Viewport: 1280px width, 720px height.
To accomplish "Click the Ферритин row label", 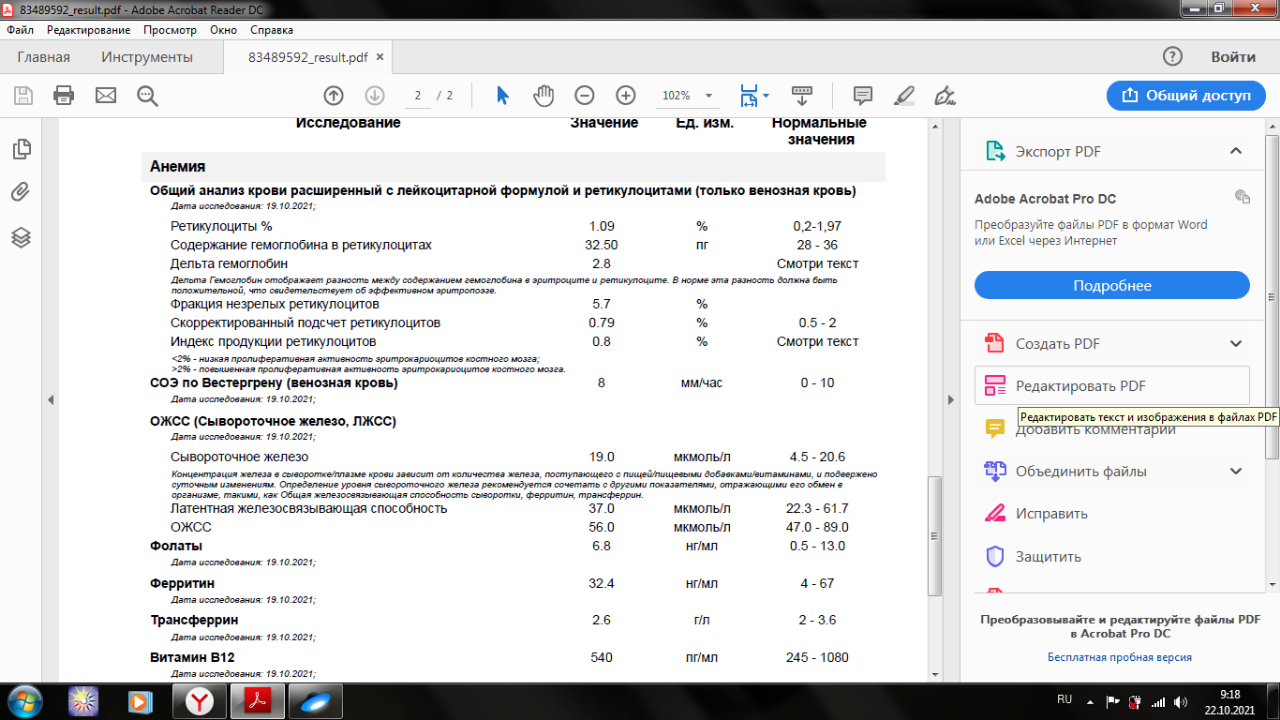I will tap(182, 583).
